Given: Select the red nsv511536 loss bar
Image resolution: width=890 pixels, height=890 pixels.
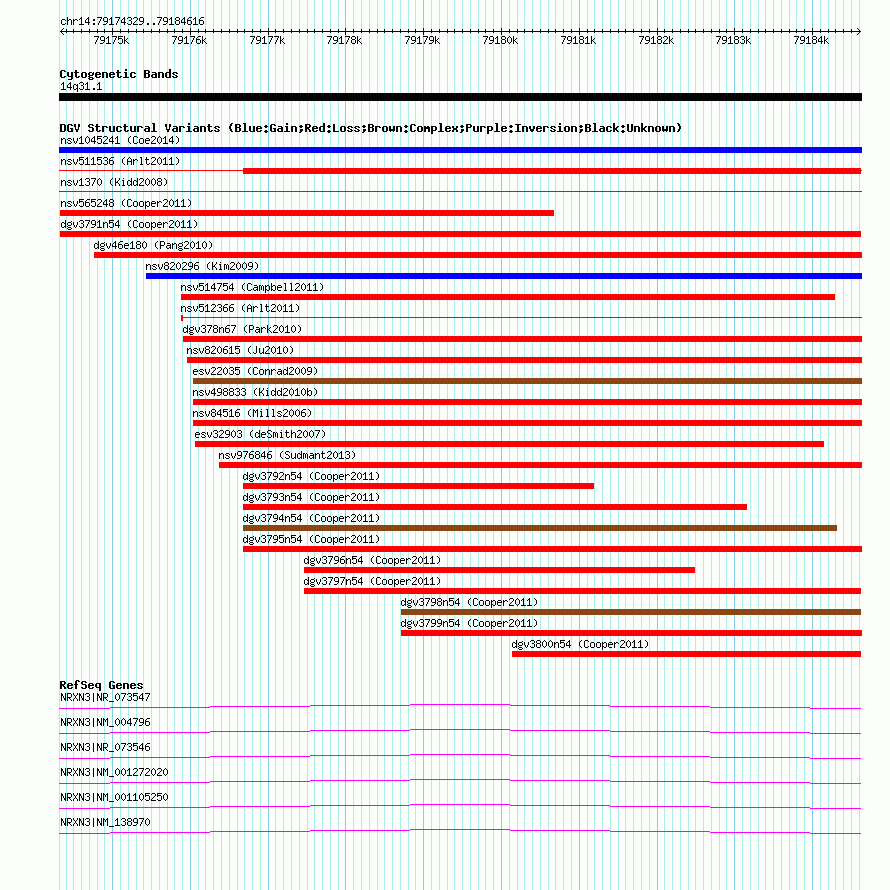Looking at the screenshot, I should point(552,171).
